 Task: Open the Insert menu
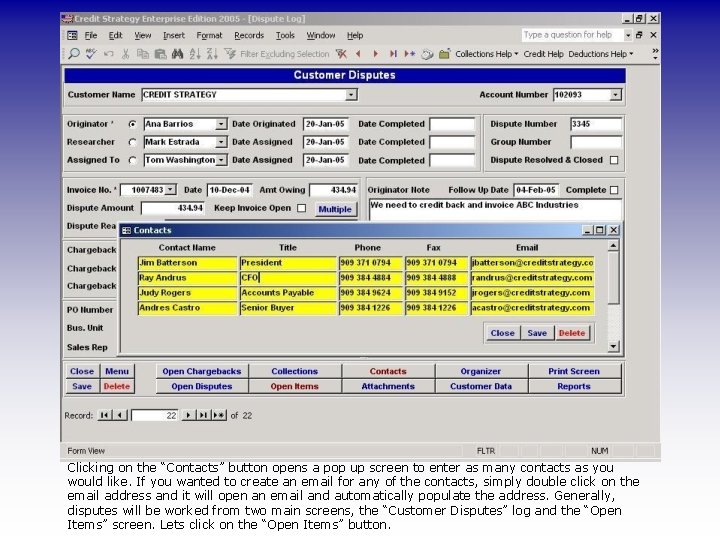pos(174,35)
